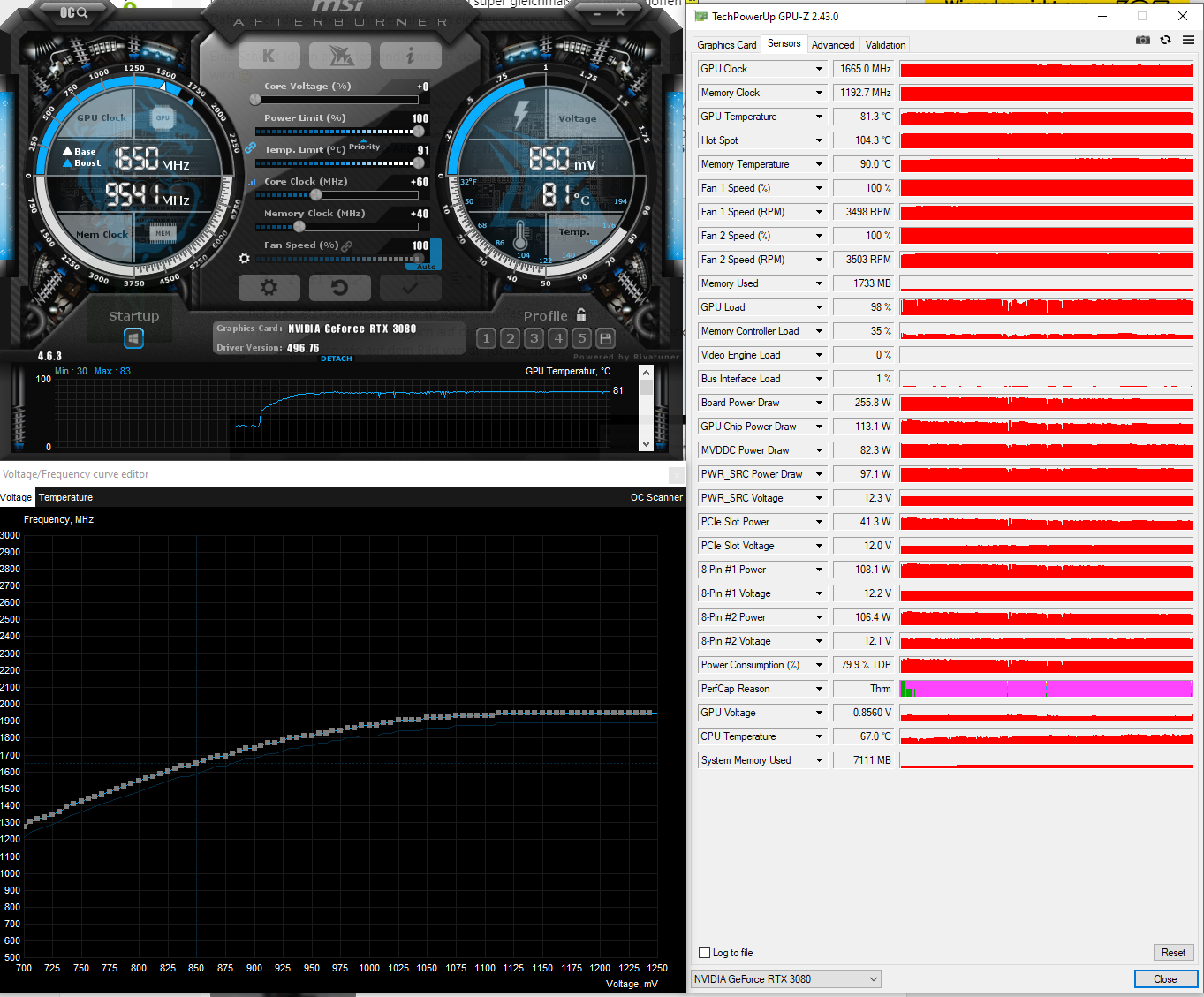Switch to the Temperature tab in the curve editor
The image size is (1204, 997).
pos(65,497)
